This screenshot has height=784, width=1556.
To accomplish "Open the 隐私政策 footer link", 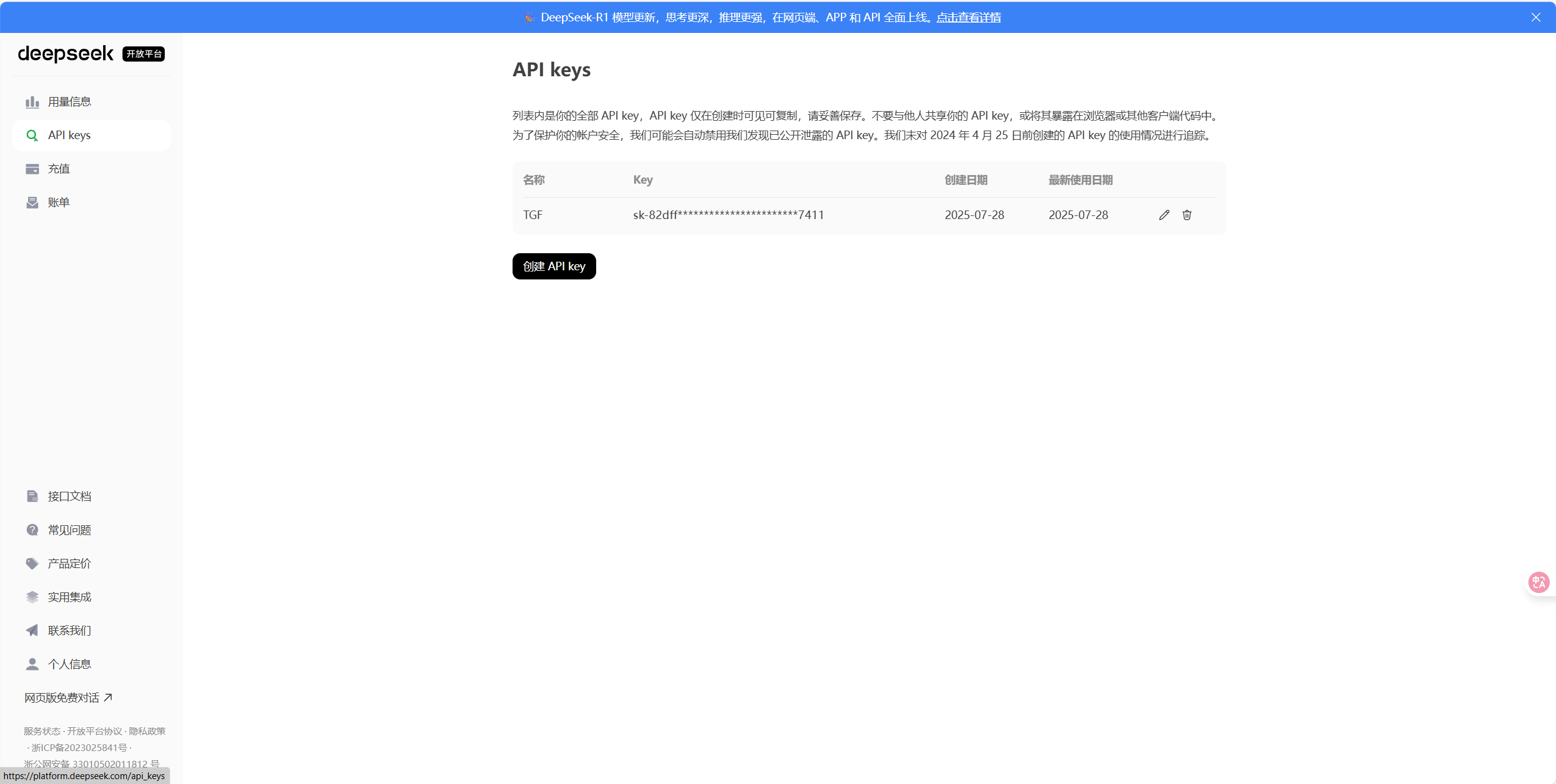I will (147, 732).
